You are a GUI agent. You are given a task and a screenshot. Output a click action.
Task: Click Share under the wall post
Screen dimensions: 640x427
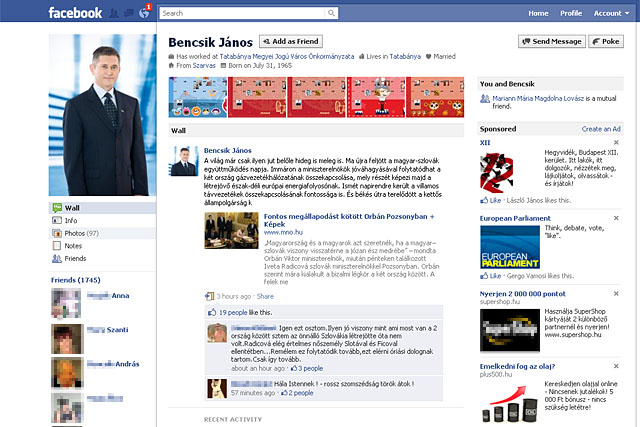265,296
